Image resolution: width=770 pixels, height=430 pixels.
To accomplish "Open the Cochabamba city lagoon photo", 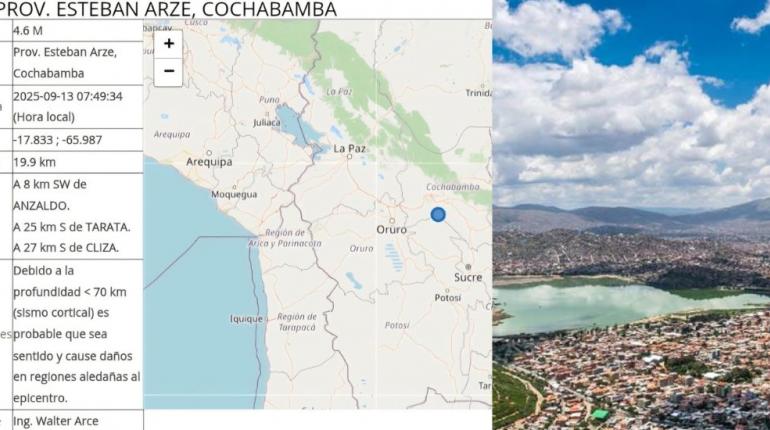I will tap(632, 215).
